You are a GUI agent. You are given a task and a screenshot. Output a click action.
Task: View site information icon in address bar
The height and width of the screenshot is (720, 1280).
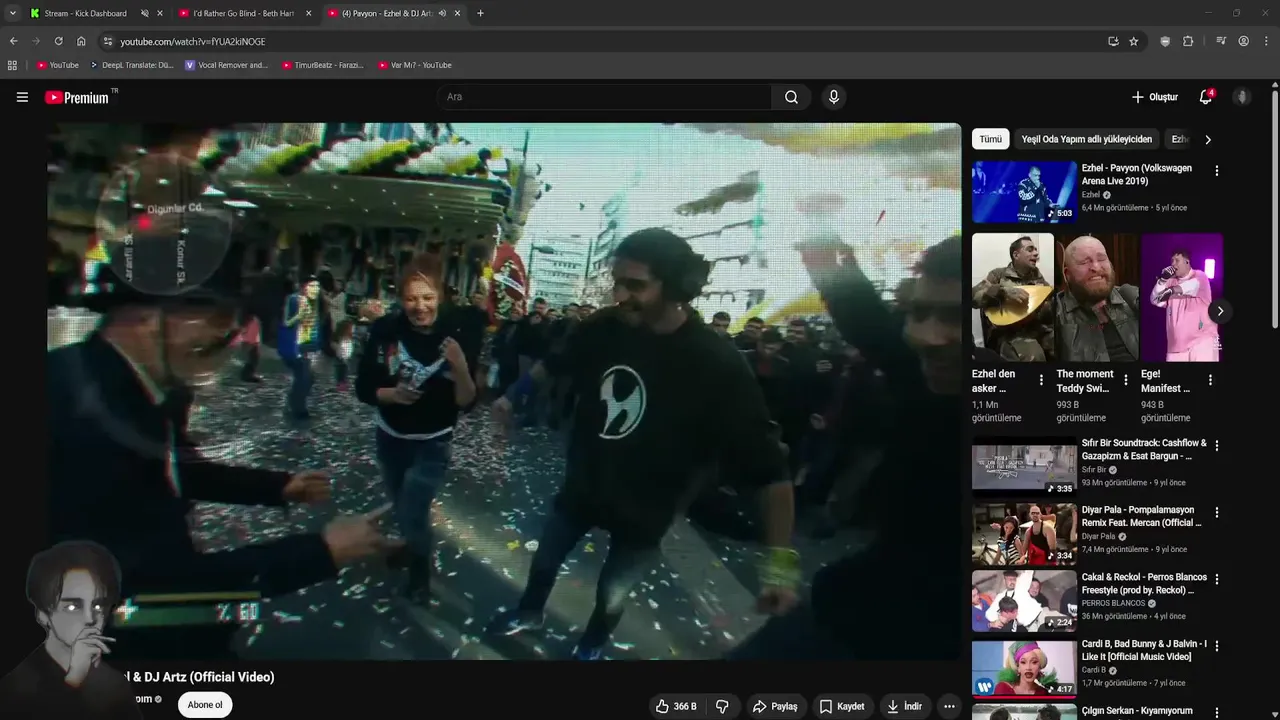108,41
